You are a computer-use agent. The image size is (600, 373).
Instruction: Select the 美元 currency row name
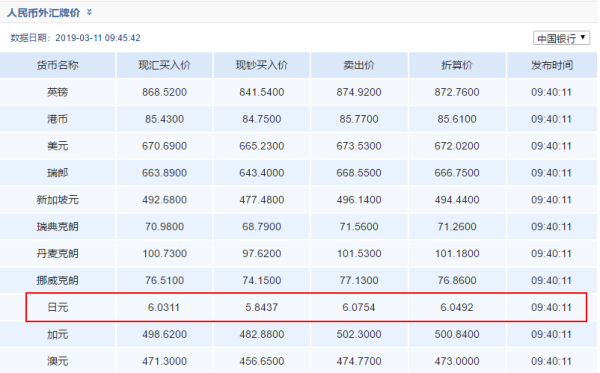click(x=57, y=146)
